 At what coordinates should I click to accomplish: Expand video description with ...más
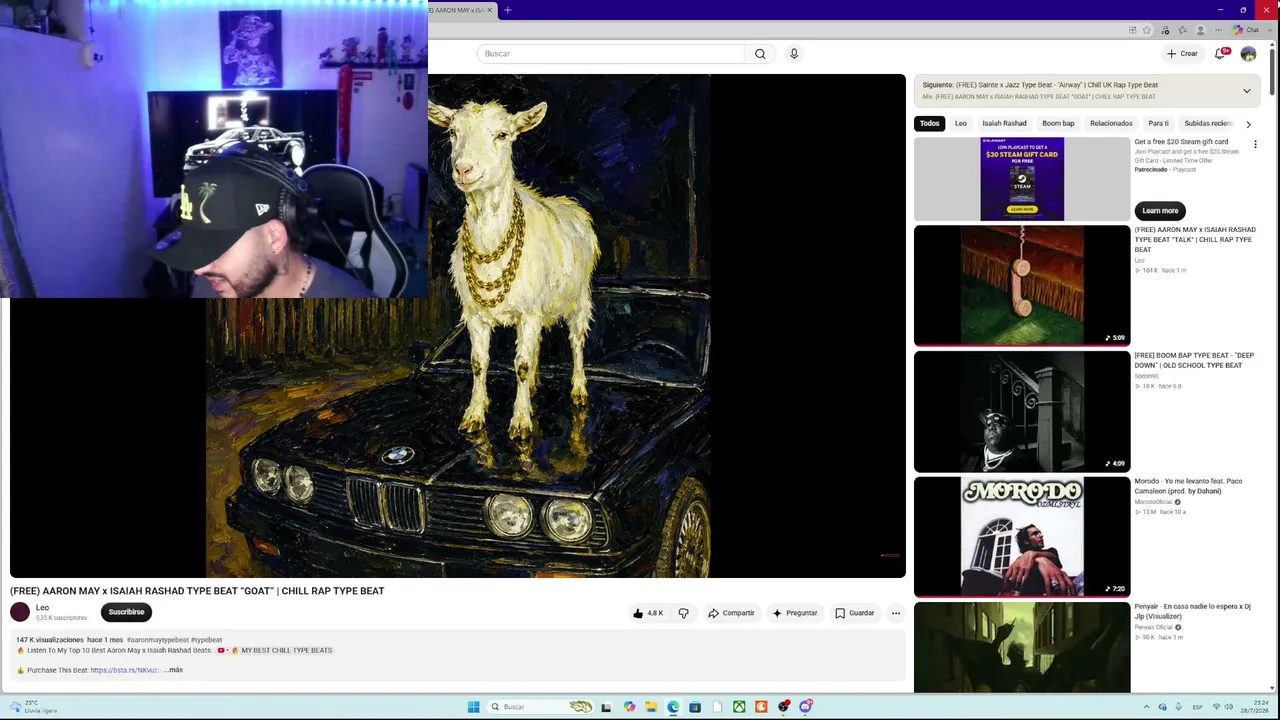point(175,670)
